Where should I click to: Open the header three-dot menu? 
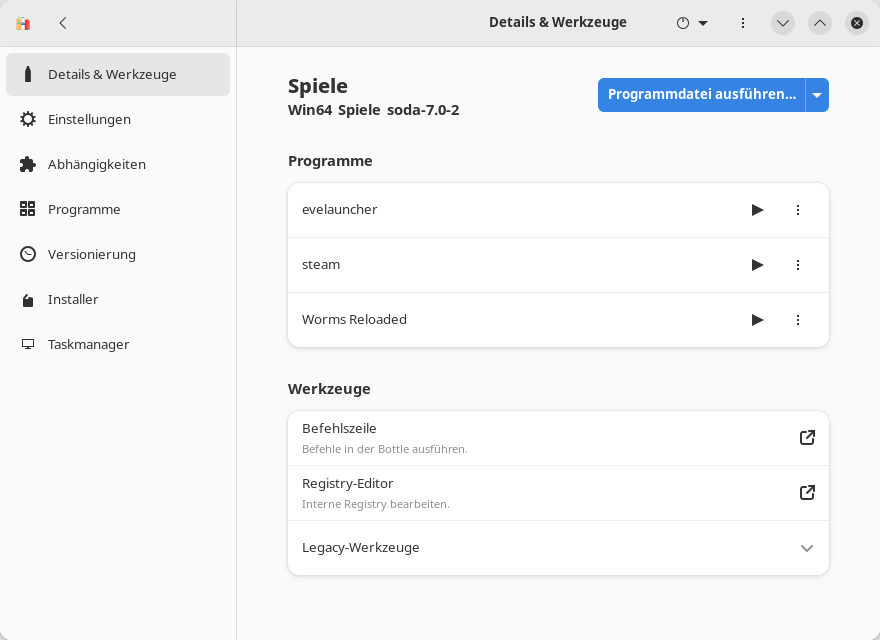point(743,23)
